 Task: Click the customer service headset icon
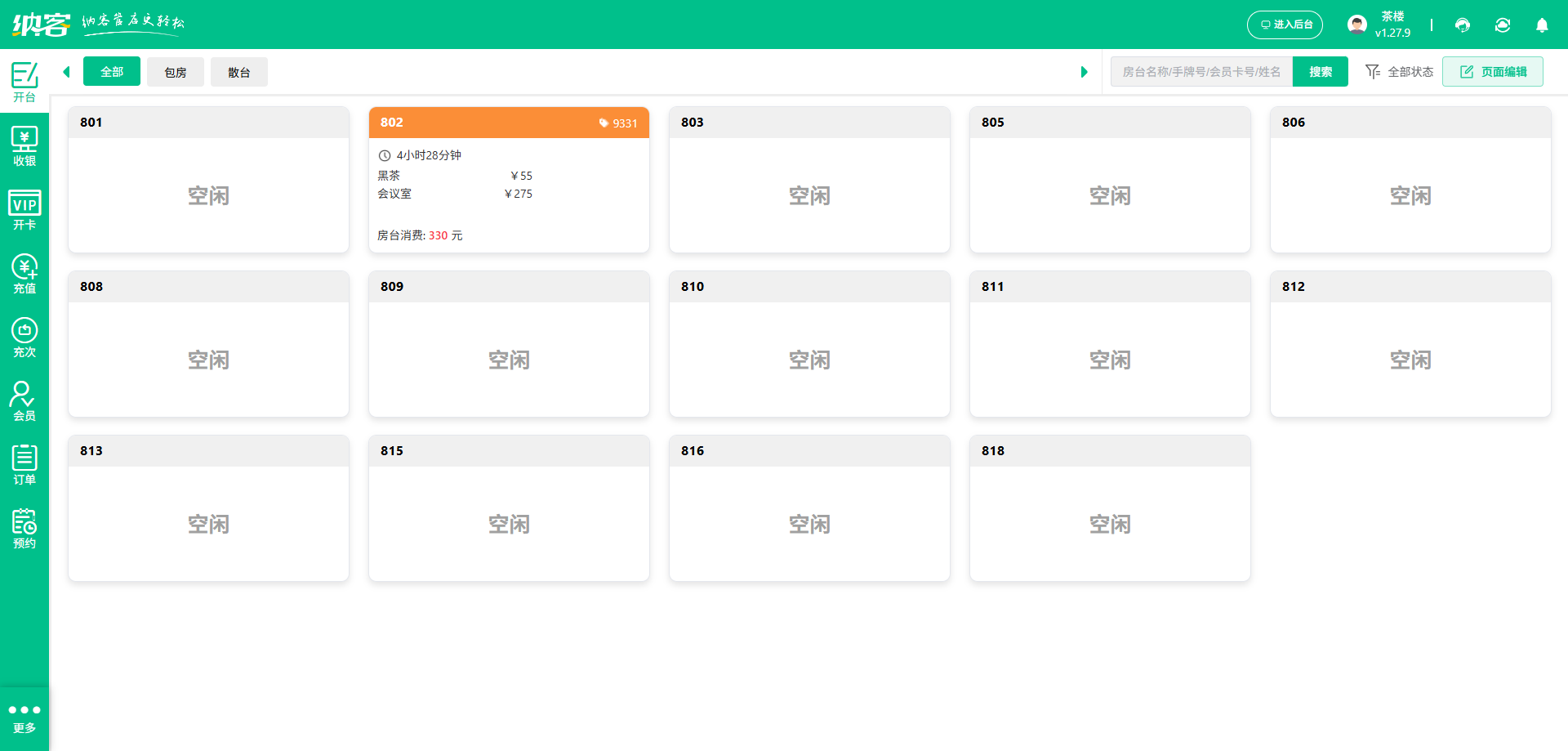coord(1463,25)
